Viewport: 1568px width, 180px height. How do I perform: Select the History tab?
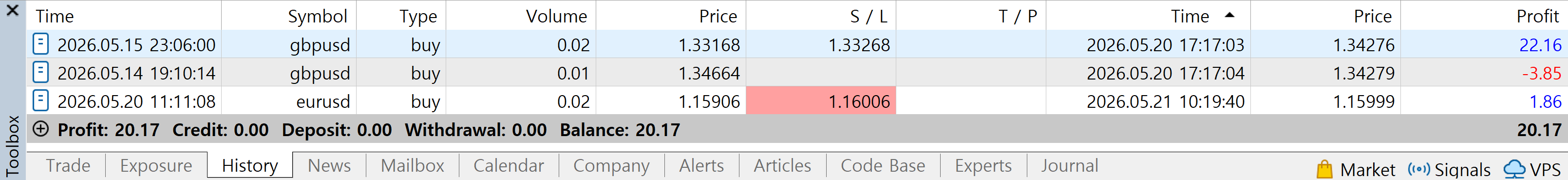tap(249, 165)
